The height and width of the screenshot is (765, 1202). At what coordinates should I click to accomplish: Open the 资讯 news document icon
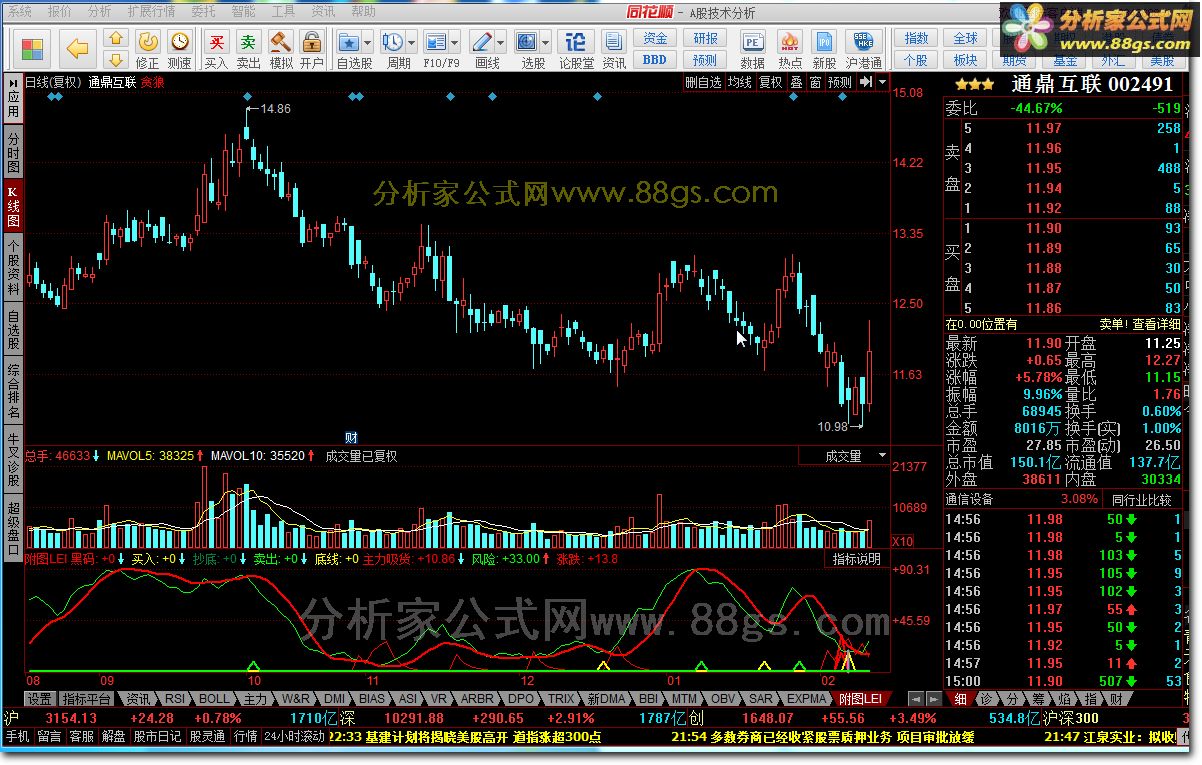tap(614, 48)
